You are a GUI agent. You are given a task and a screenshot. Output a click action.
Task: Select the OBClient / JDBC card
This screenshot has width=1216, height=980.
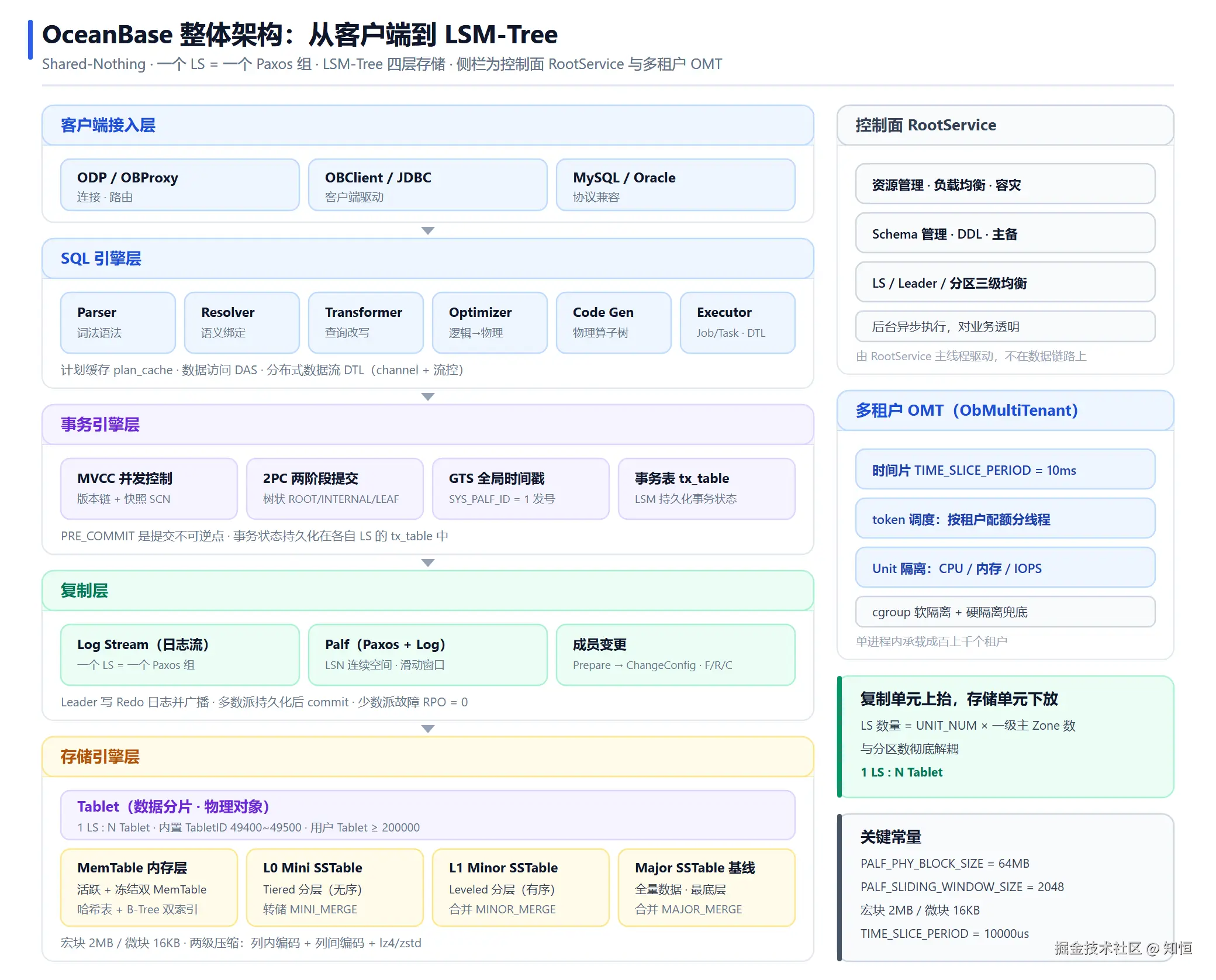pos(428,185)
